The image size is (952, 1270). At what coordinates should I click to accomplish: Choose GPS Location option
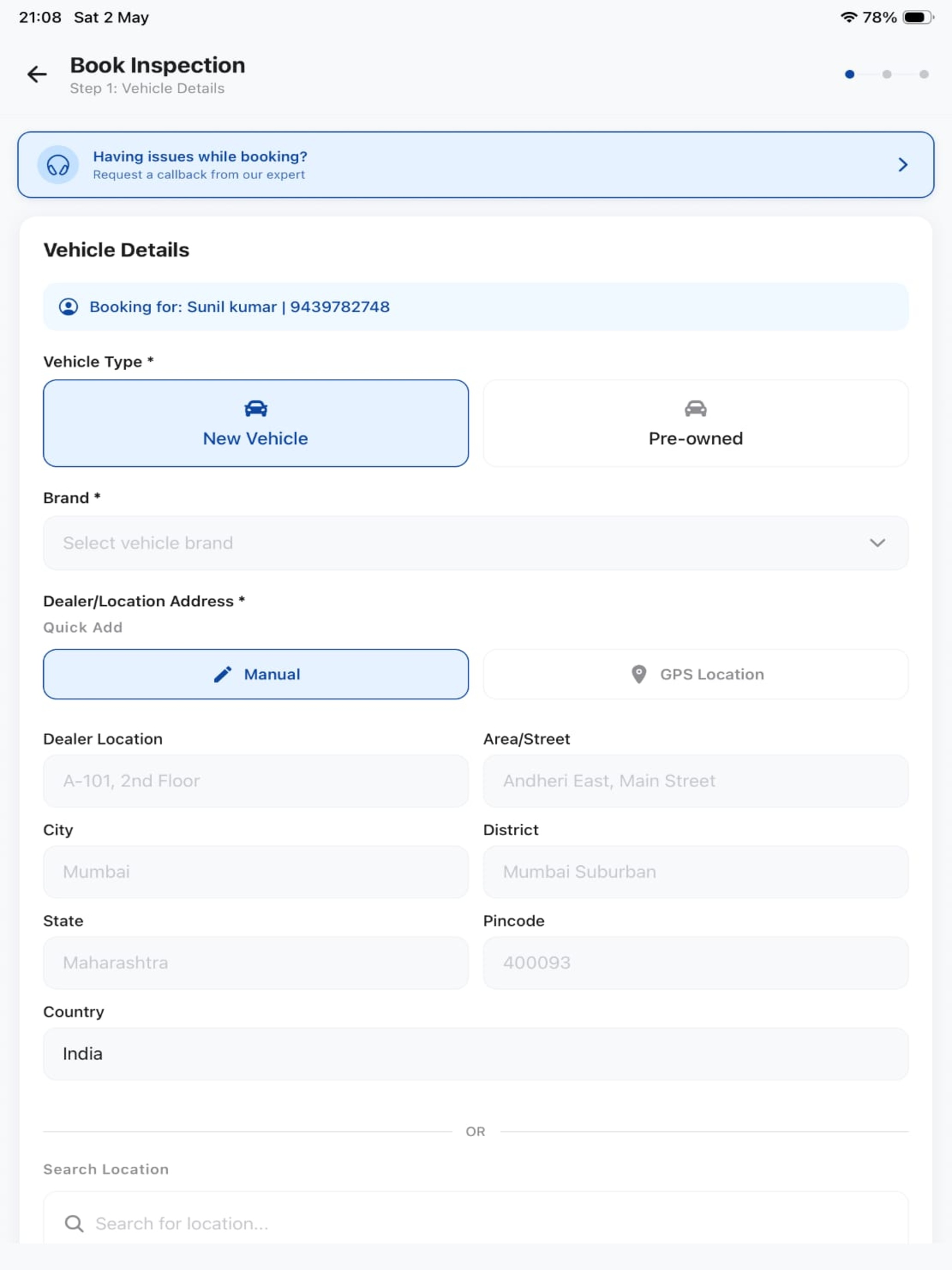click(x=696, y=675)
